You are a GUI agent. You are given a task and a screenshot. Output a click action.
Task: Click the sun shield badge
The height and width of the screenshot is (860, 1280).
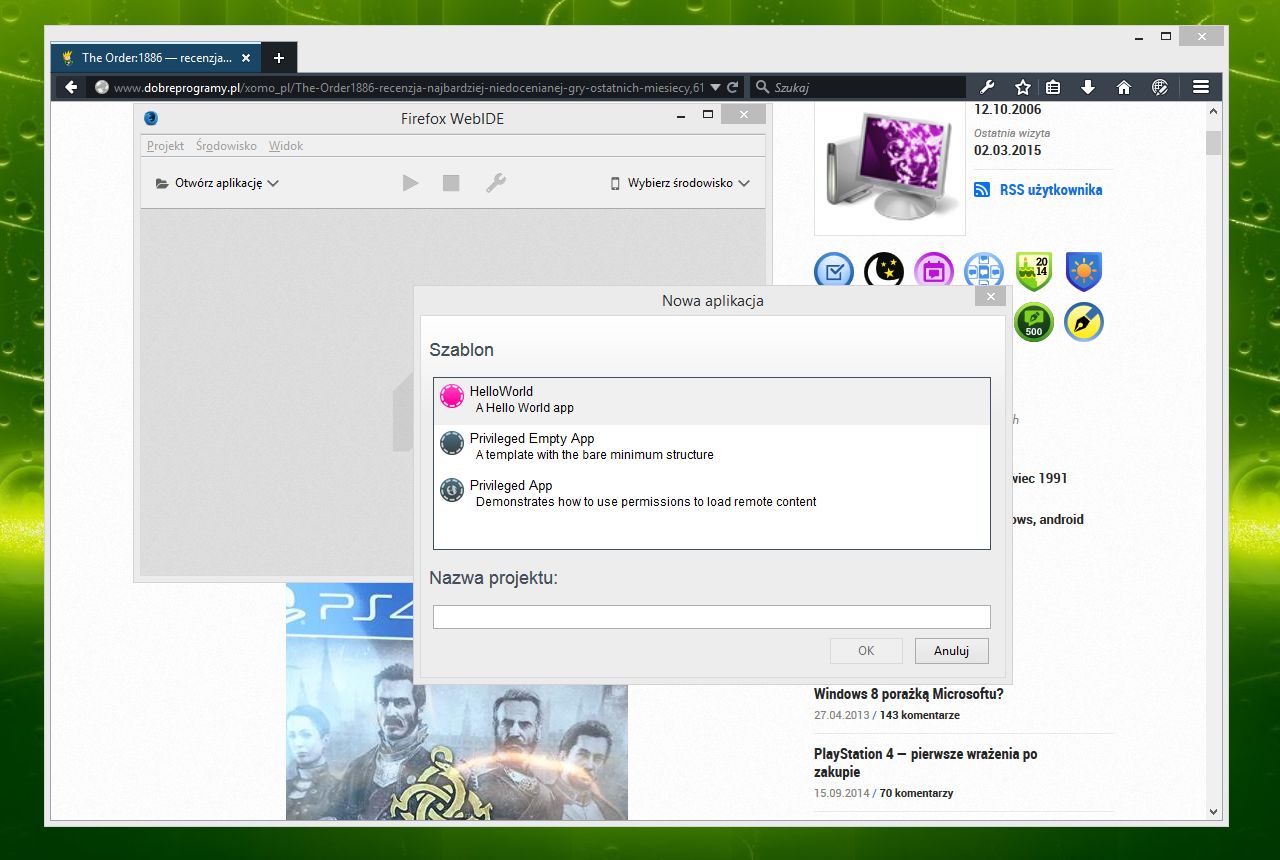click(1084, 270)
